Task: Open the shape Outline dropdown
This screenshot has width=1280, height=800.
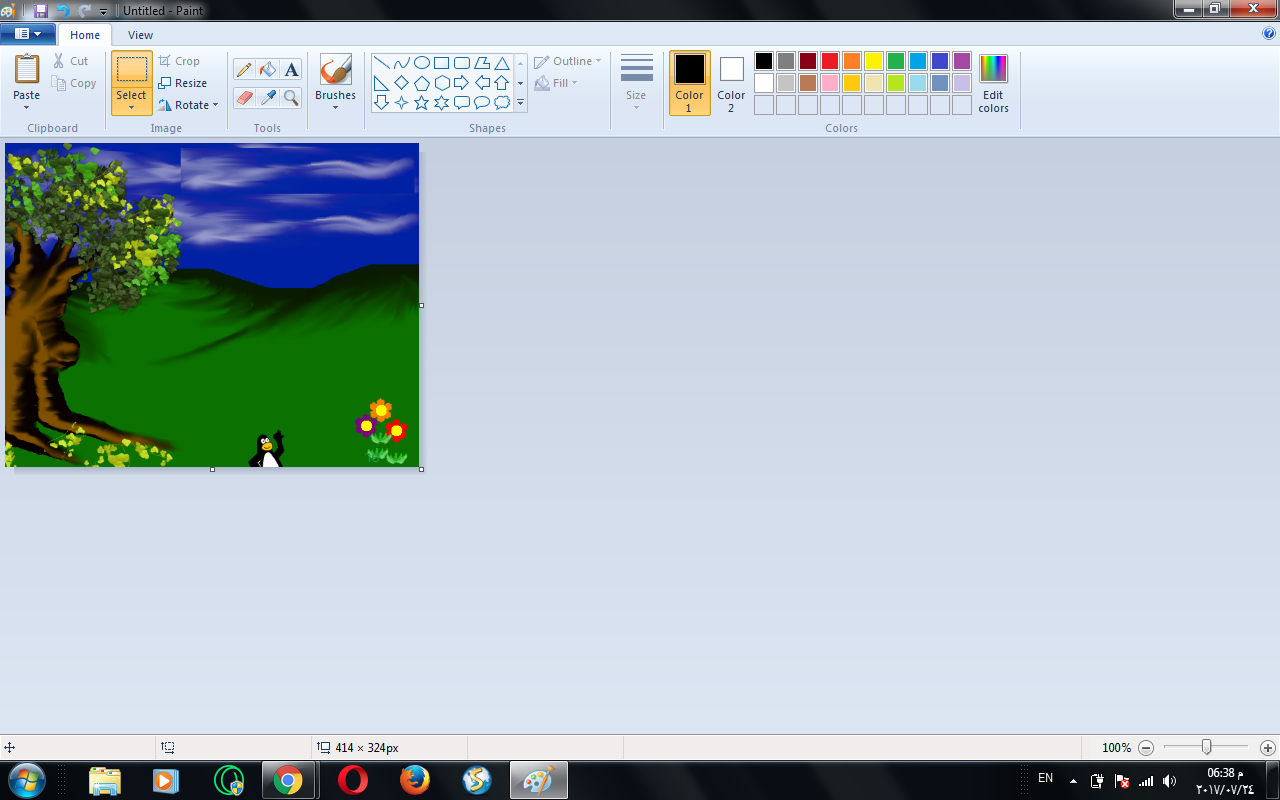Action: pyautogui.click(x=568, y=61)
